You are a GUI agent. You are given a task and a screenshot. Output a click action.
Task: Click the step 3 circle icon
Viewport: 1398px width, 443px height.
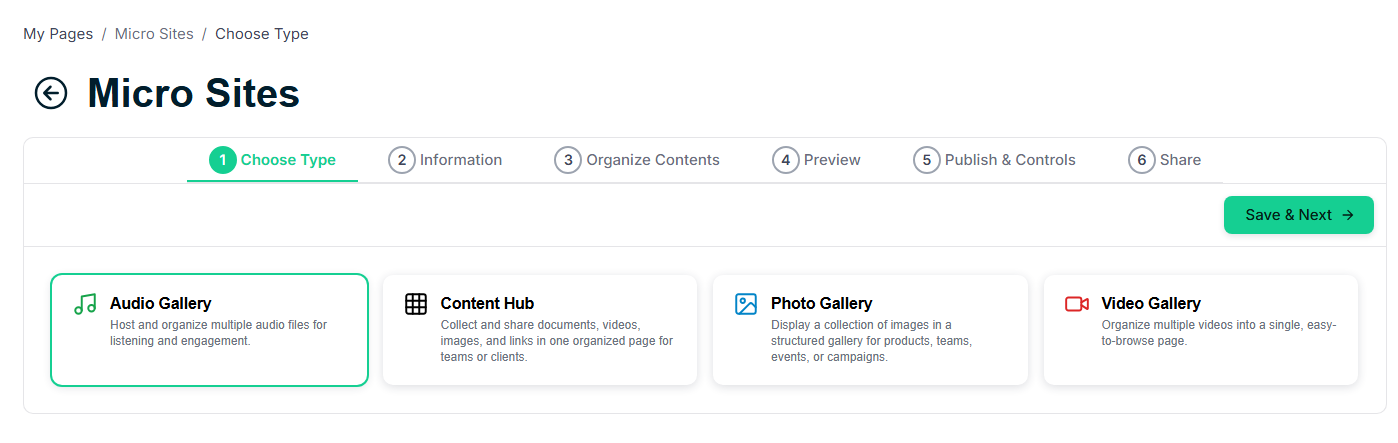coord(568,160)
